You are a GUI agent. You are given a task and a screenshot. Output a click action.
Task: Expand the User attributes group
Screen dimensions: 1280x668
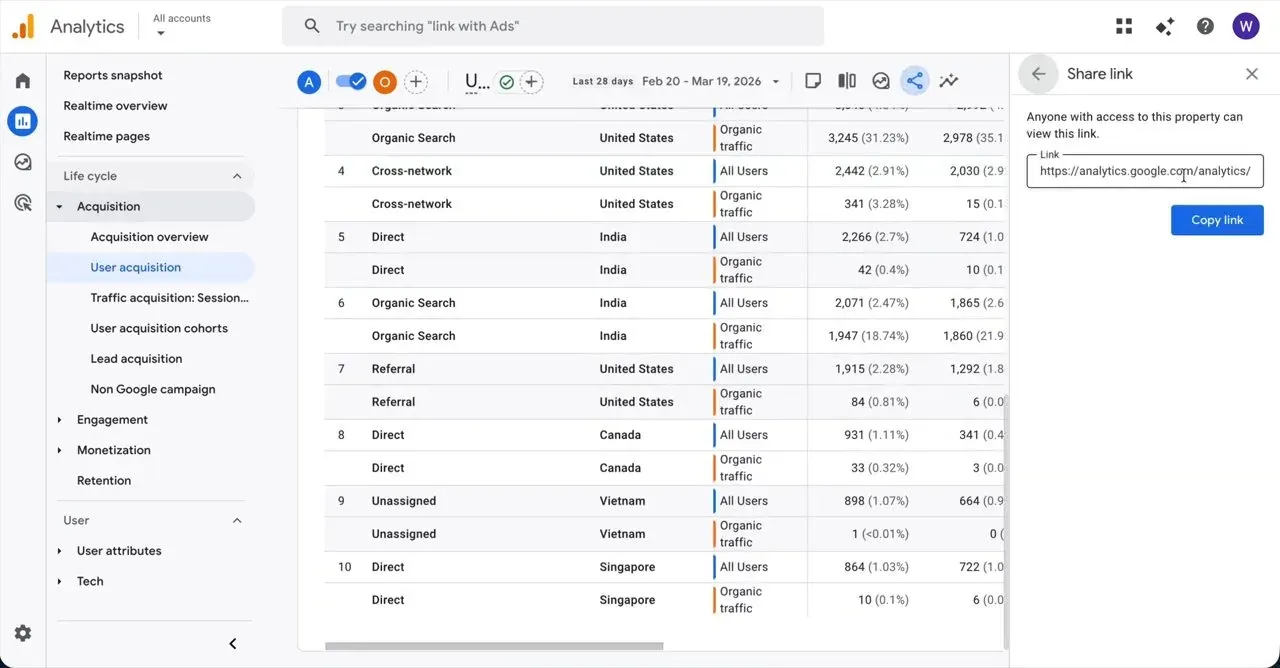click(59, 551)
